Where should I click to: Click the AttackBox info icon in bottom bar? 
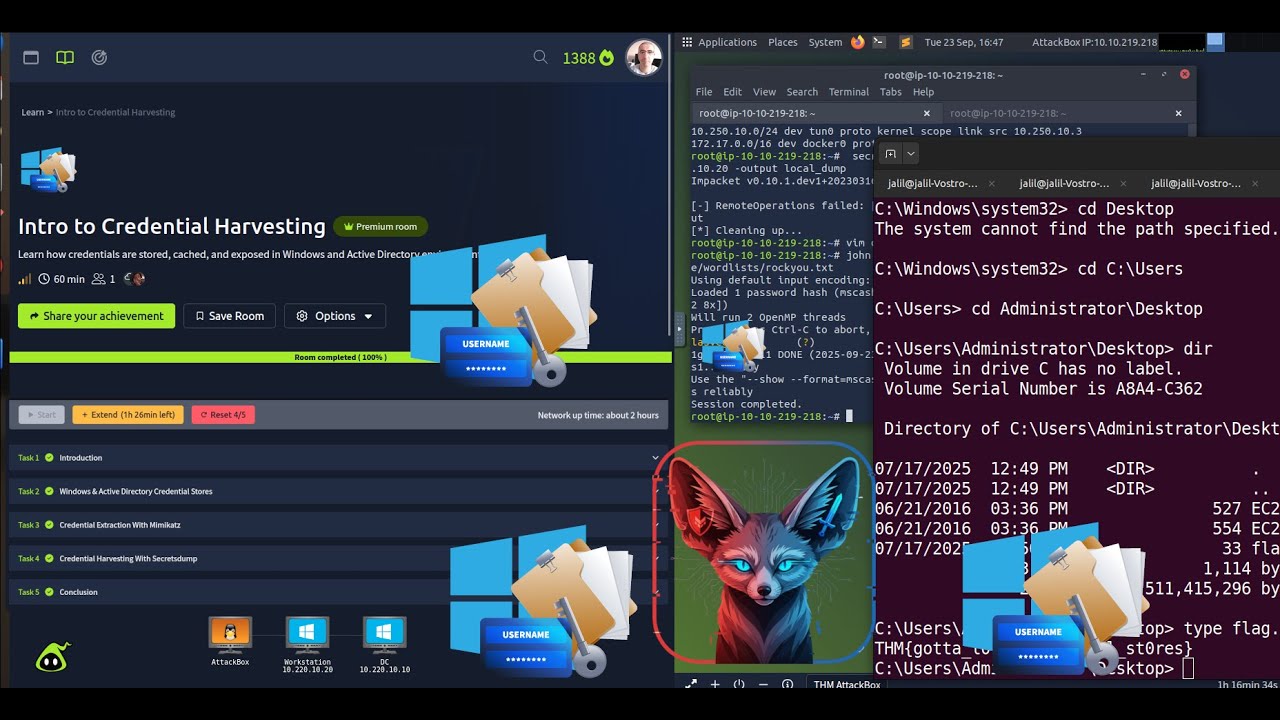787,685
